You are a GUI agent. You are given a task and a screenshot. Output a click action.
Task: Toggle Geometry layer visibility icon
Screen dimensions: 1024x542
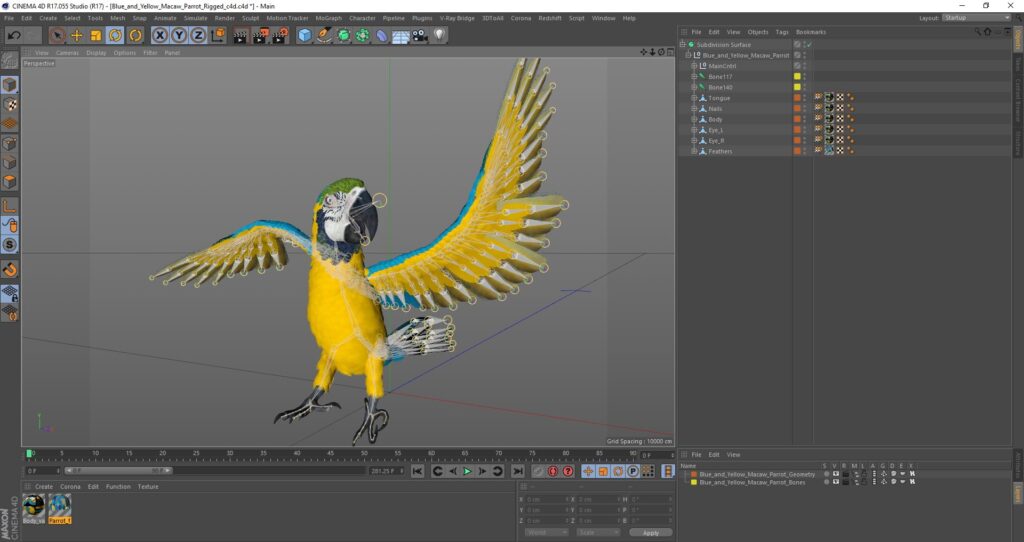tap(835, 474)
